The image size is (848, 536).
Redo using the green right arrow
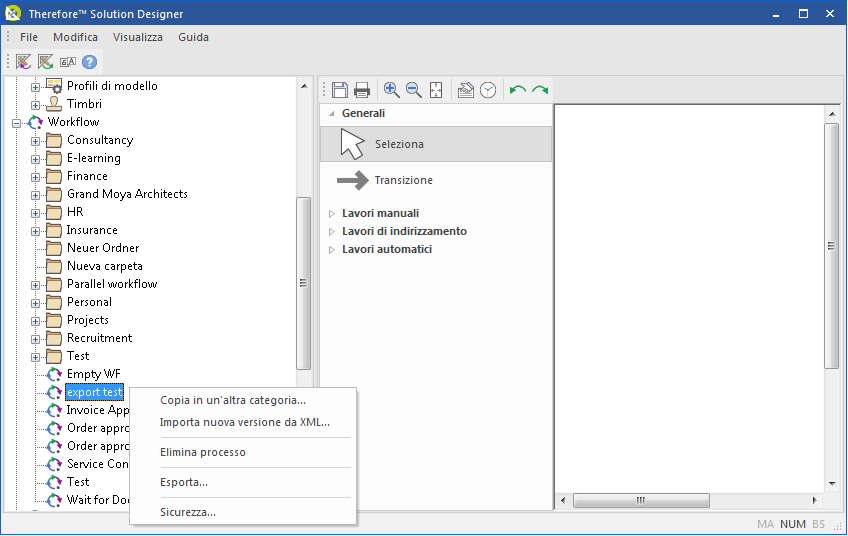[540, 90]
